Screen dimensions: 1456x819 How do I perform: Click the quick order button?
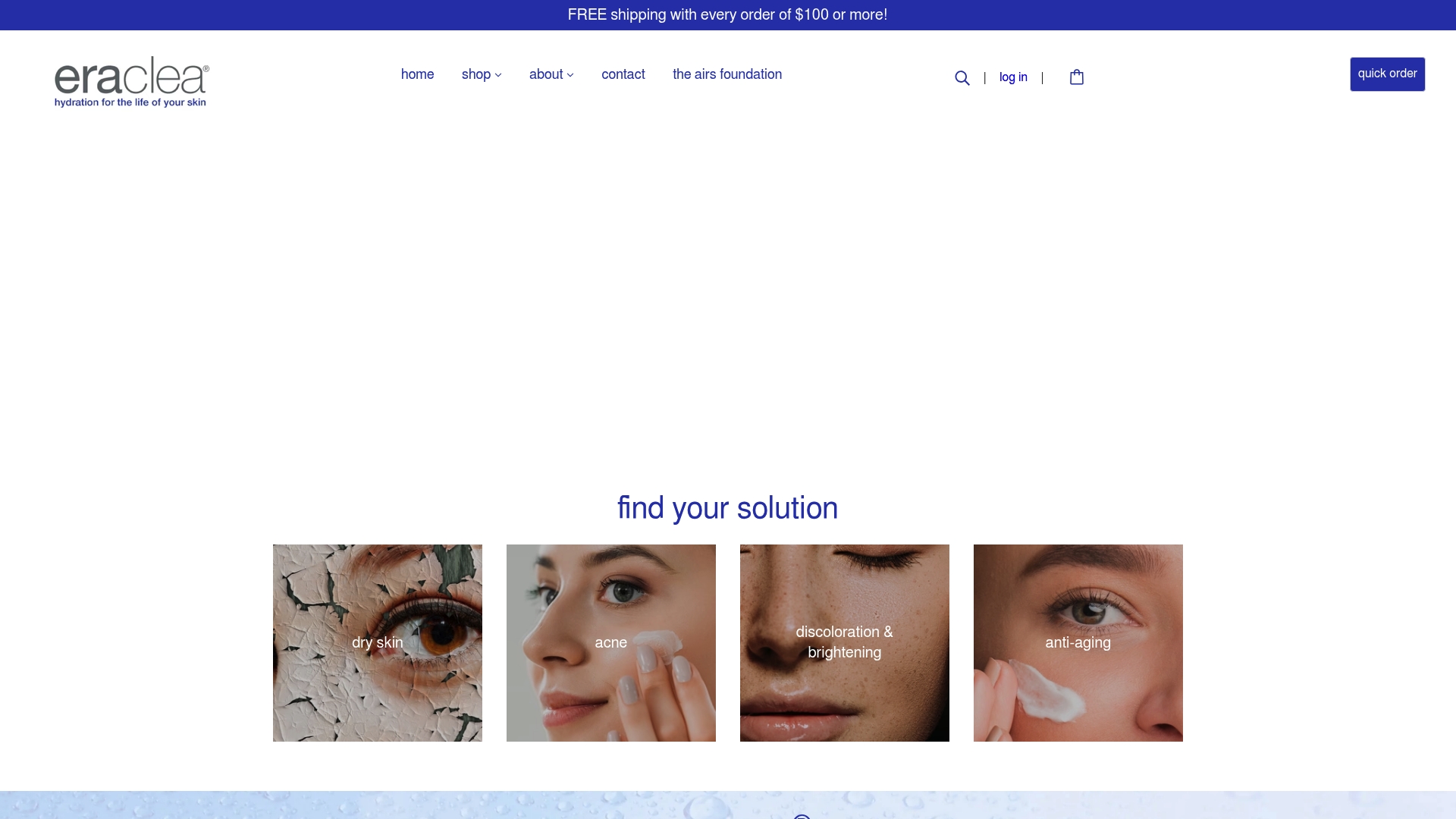coord(1387,74)
